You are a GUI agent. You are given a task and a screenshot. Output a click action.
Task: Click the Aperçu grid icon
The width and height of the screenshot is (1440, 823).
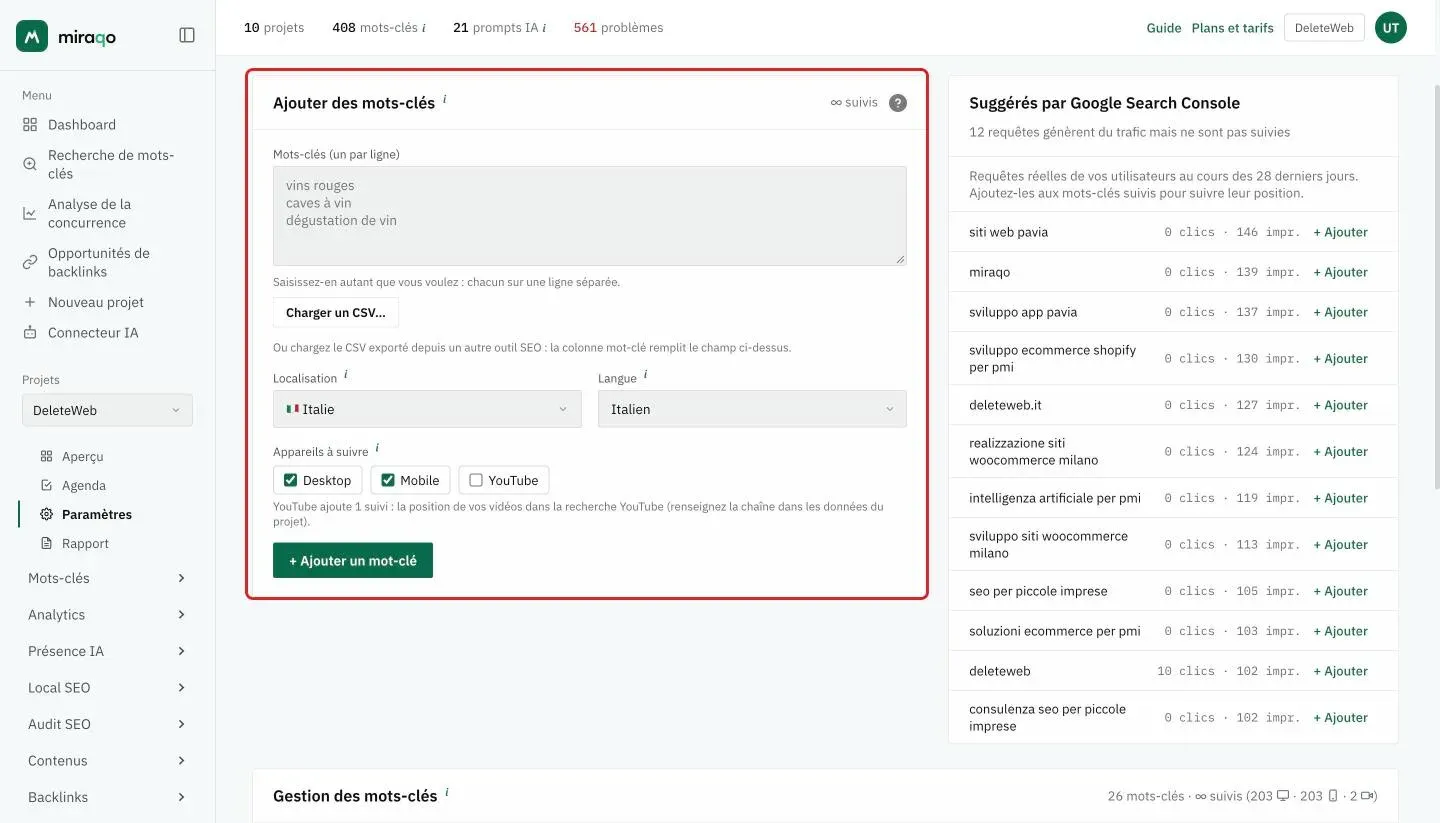point(46,456)
